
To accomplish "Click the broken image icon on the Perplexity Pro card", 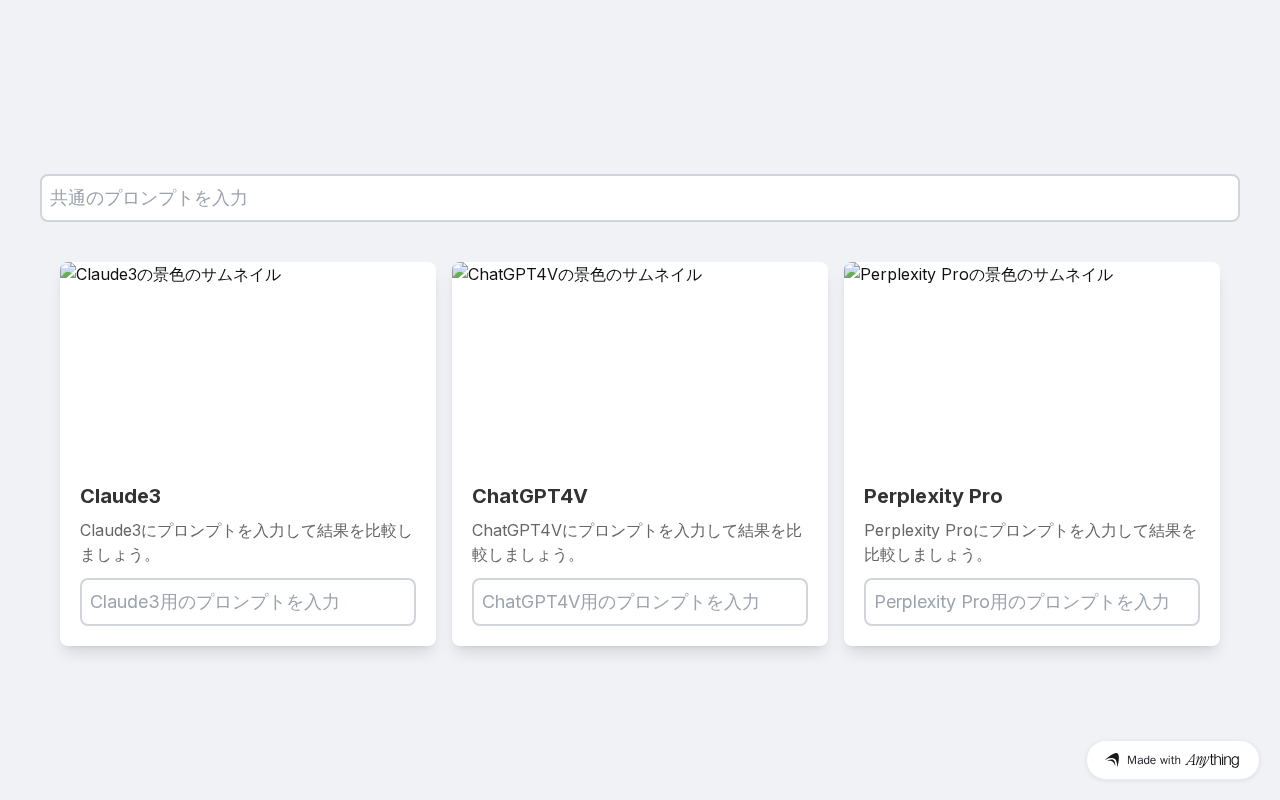I will pyautogui.click(x=852, y=271).
